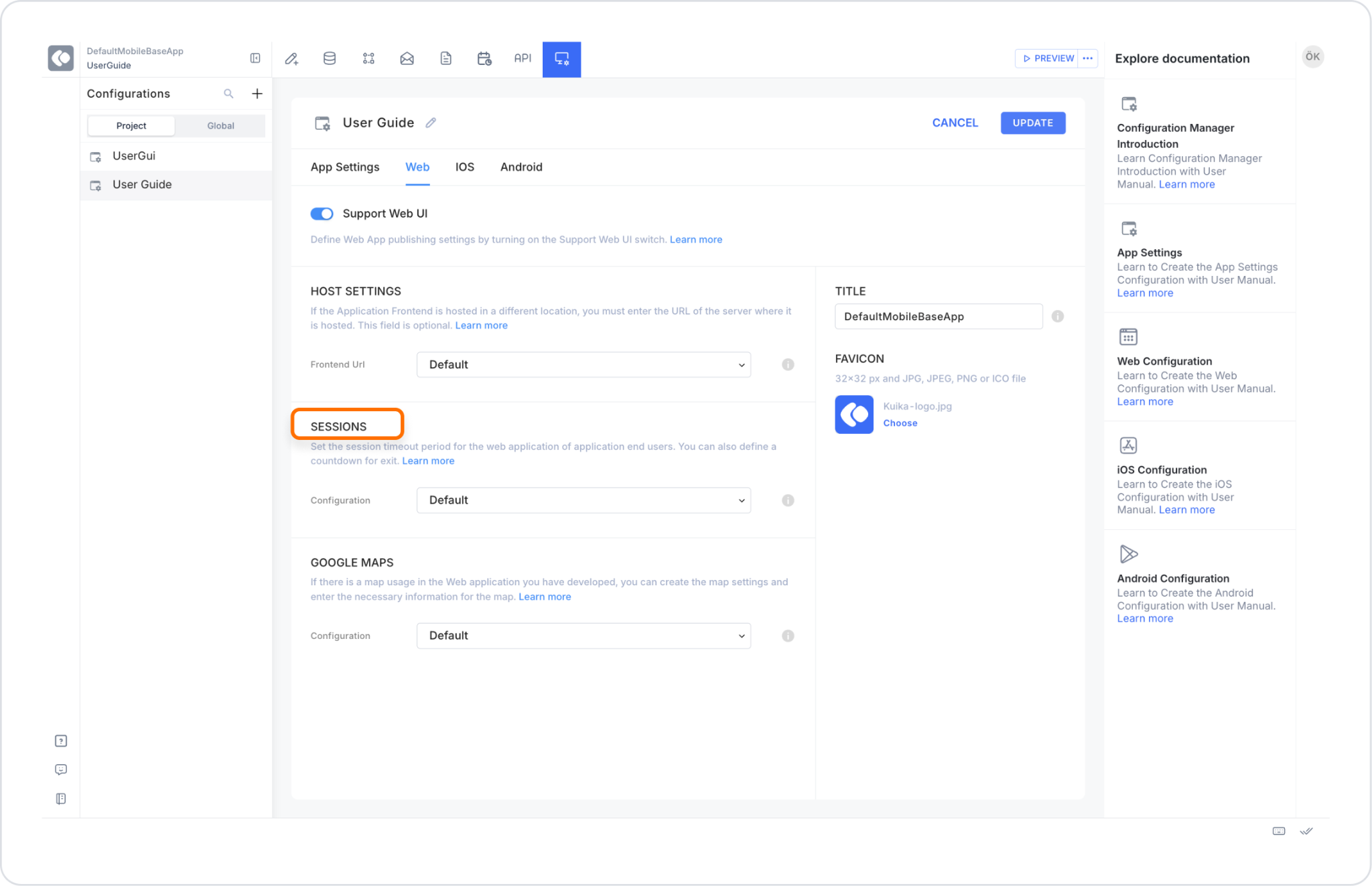Show Frontend Url info icon
The image size is (1372, 886).
coord(788,364)
